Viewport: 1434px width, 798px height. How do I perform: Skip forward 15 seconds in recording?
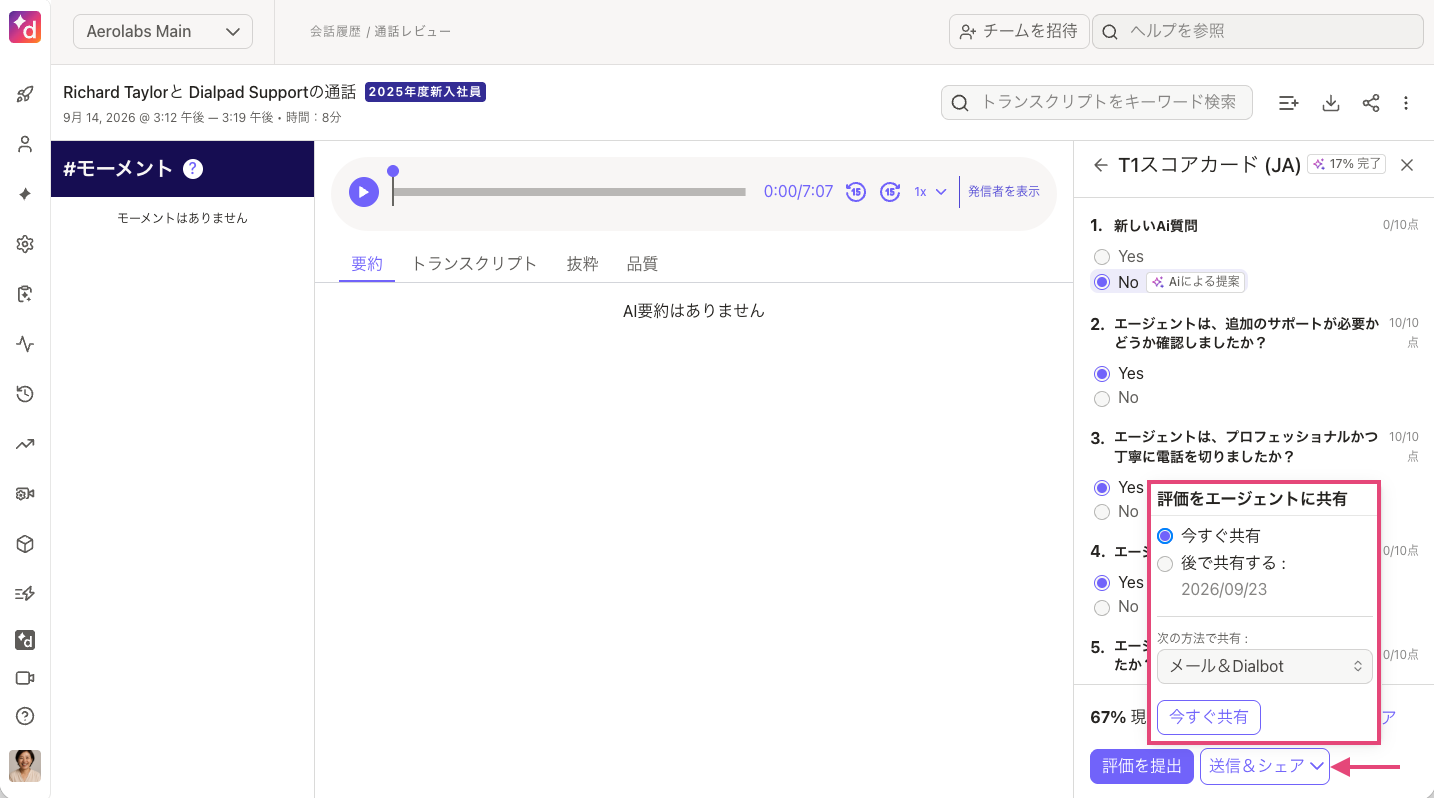pos(890,192)
